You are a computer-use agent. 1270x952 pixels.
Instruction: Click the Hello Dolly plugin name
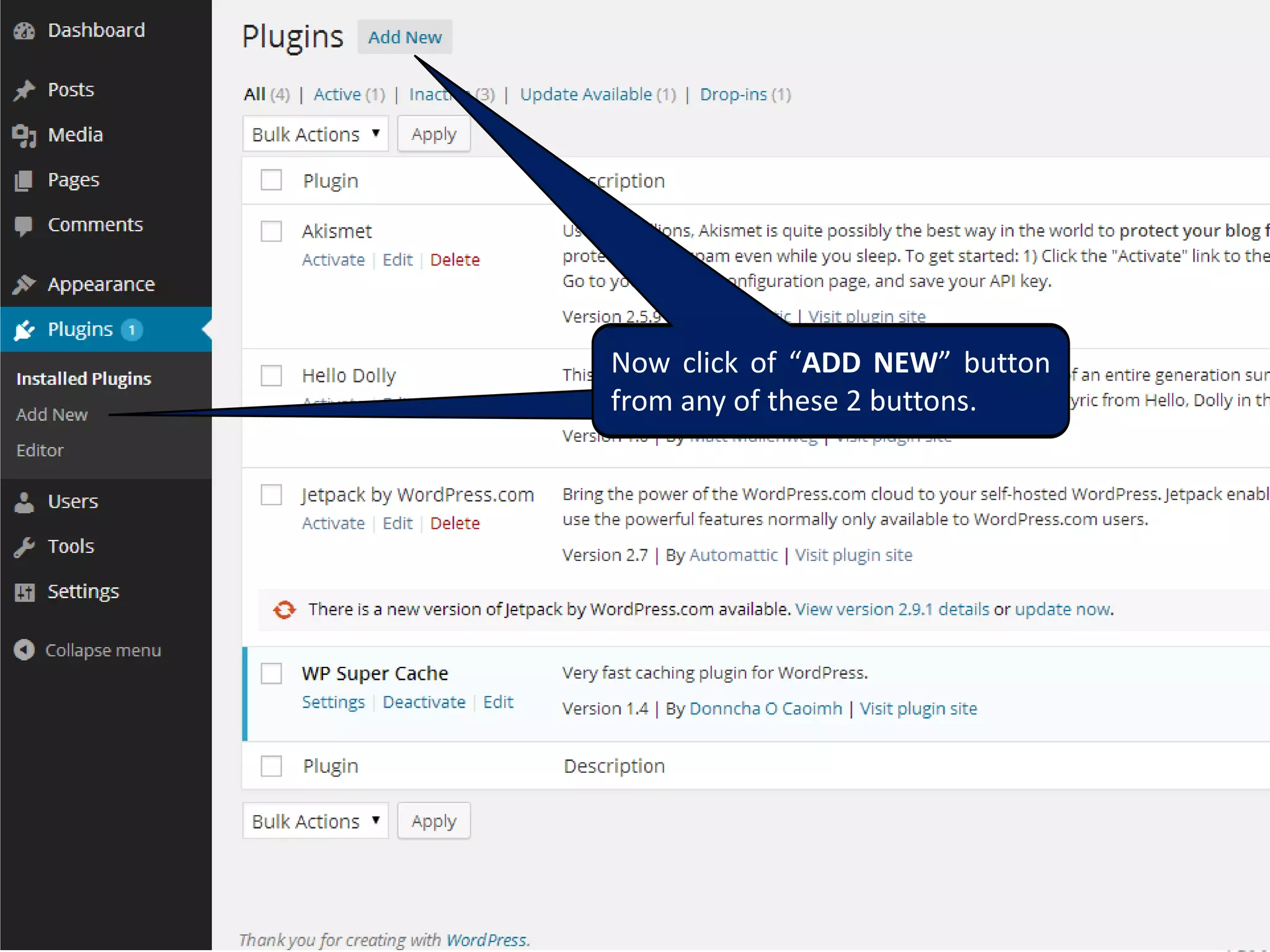point(349,376)
